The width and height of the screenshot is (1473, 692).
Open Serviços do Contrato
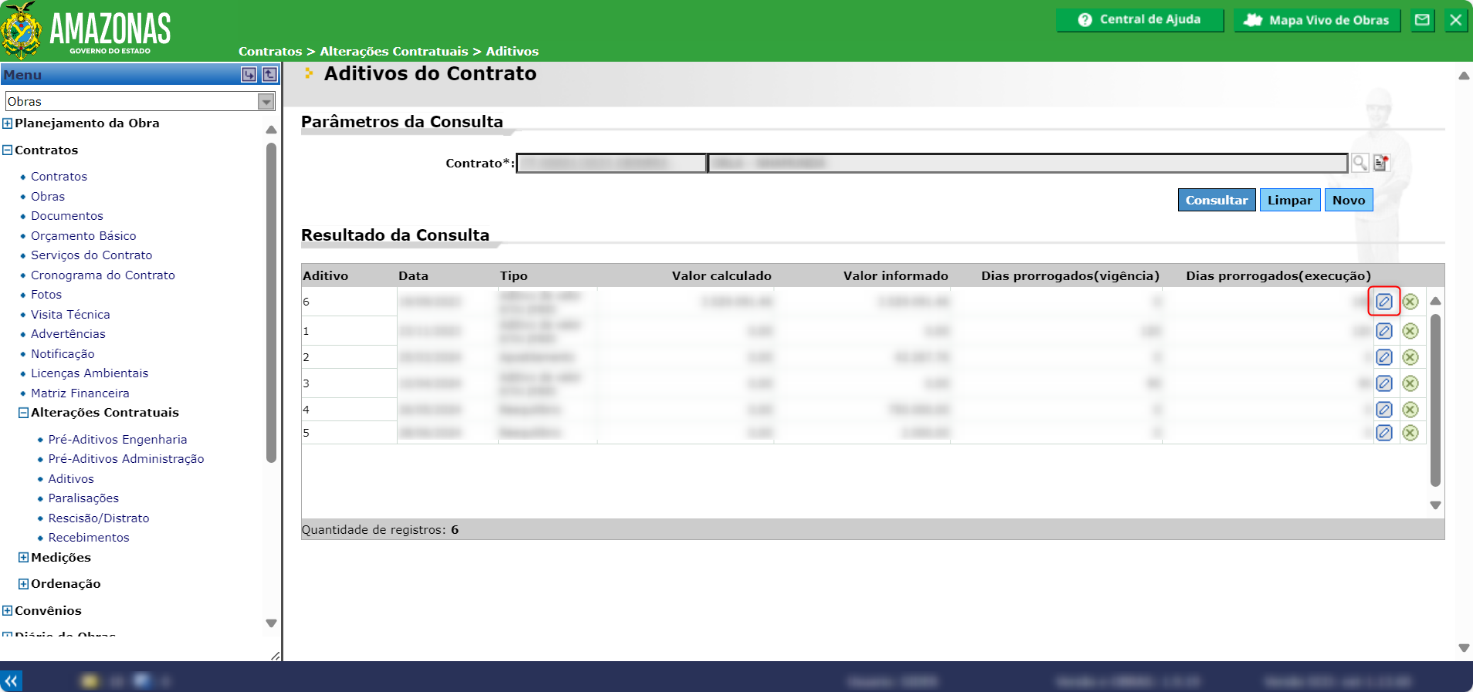tap(92, 255)
